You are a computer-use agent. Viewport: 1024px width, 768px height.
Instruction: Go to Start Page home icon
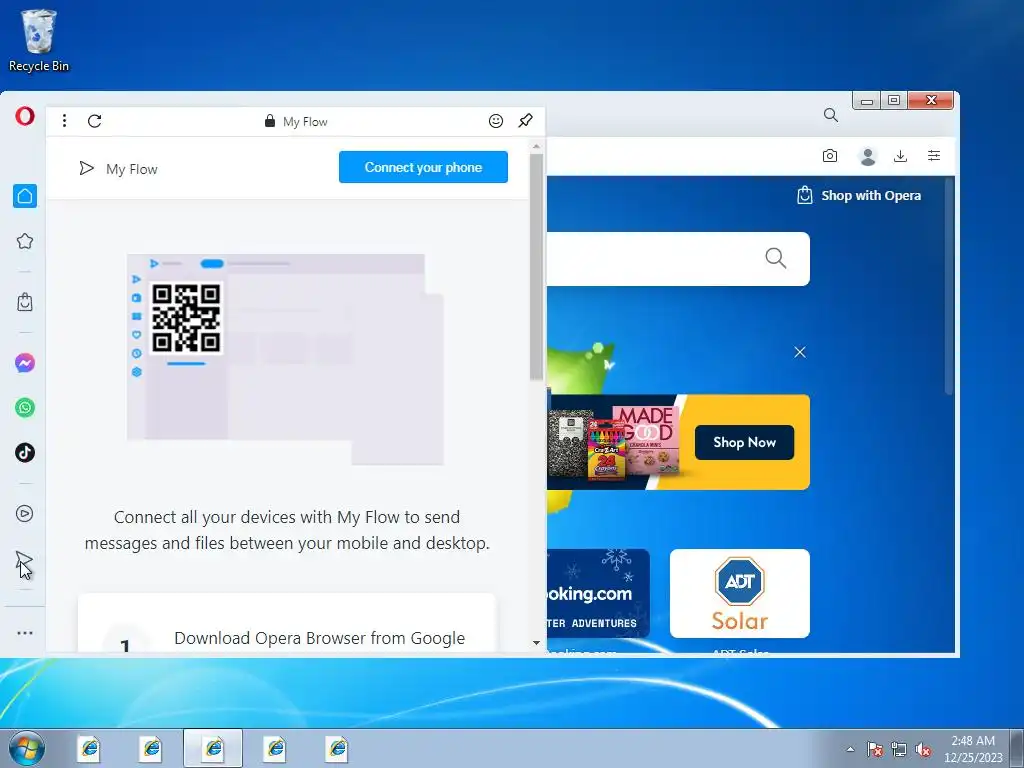click(25, 196)
